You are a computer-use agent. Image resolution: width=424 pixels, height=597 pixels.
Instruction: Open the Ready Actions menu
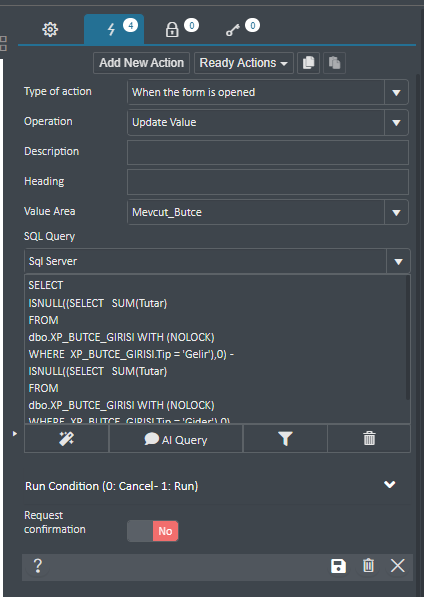[244, 63]
